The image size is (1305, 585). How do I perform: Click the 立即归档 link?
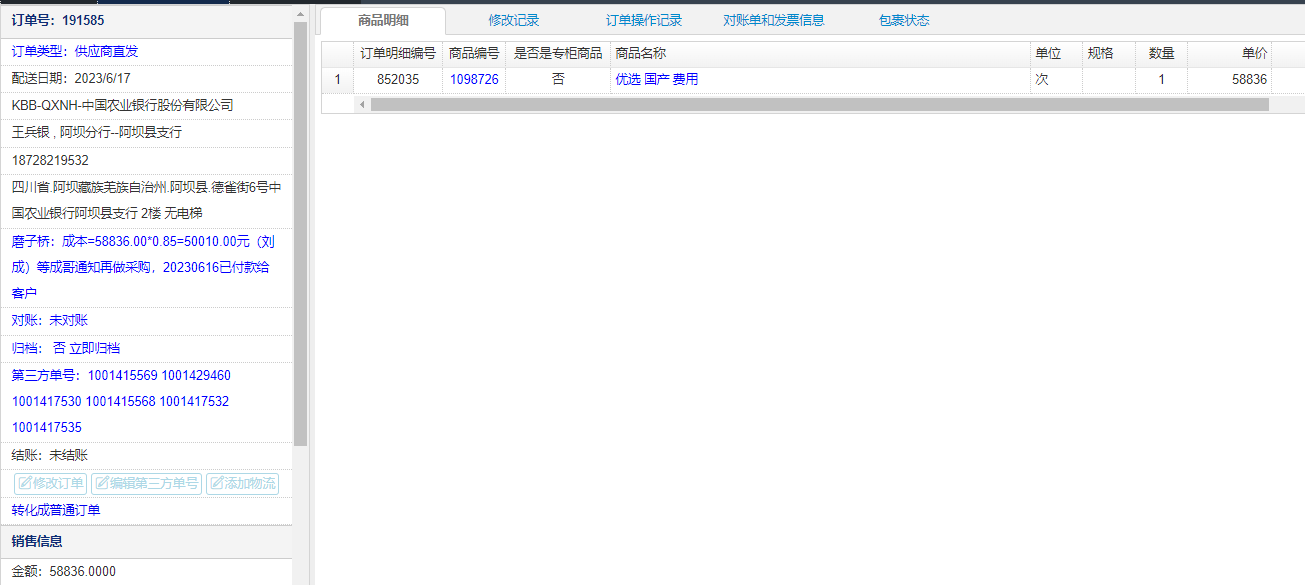point(95,348)
